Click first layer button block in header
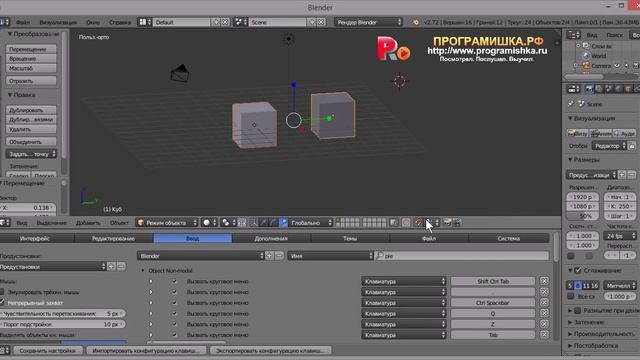This screenshot has height=360, width=640. coord(347,222)
